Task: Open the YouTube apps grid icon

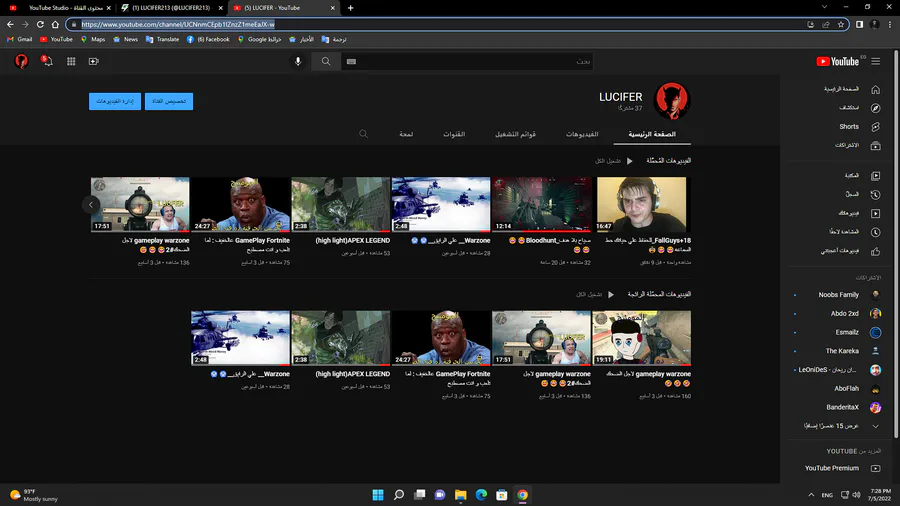Action: pyautogui.click(x=71, y=61)
